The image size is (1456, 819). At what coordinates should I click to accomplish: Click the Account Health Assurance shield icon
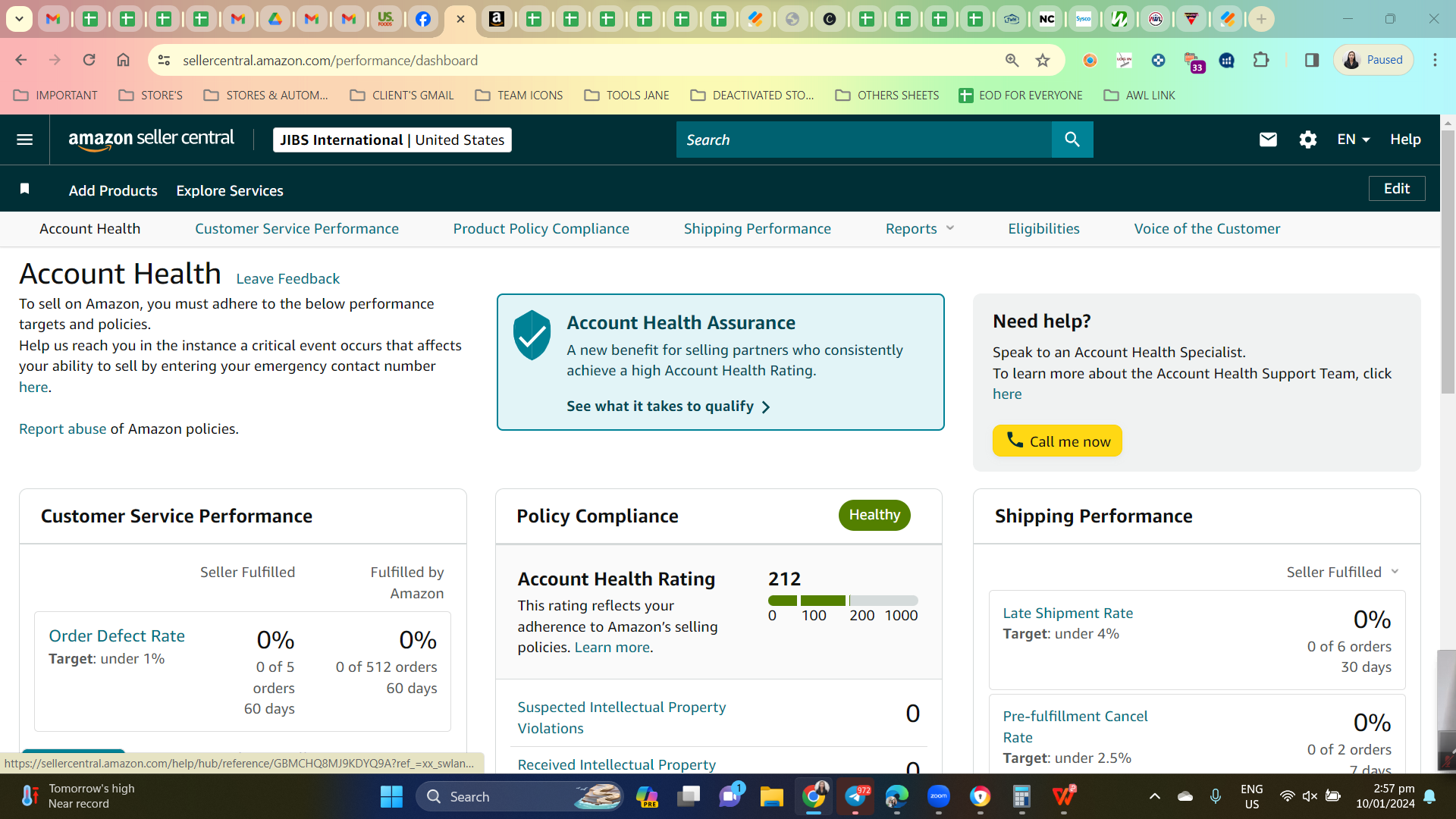point(532,334)
